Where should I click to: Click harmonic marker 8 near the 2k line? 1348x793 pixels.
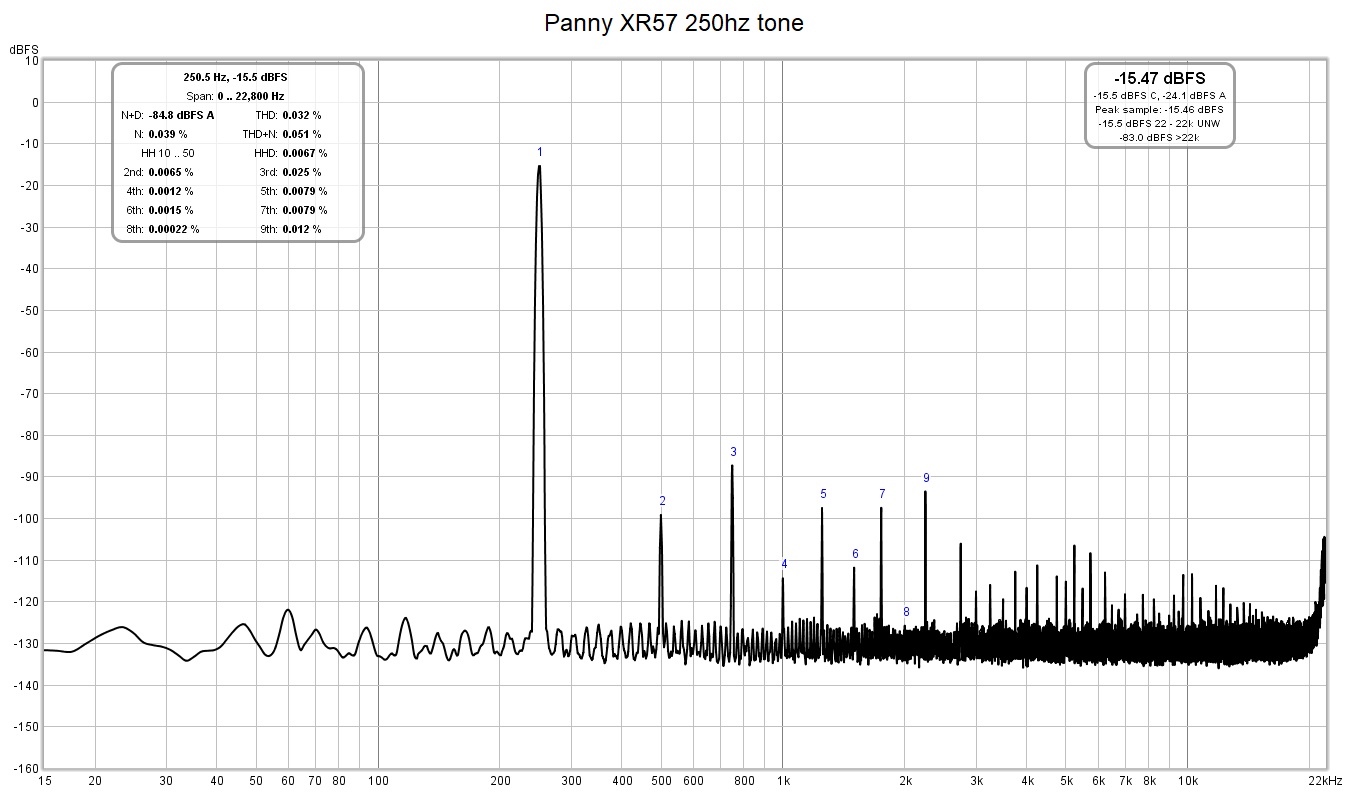906,612
